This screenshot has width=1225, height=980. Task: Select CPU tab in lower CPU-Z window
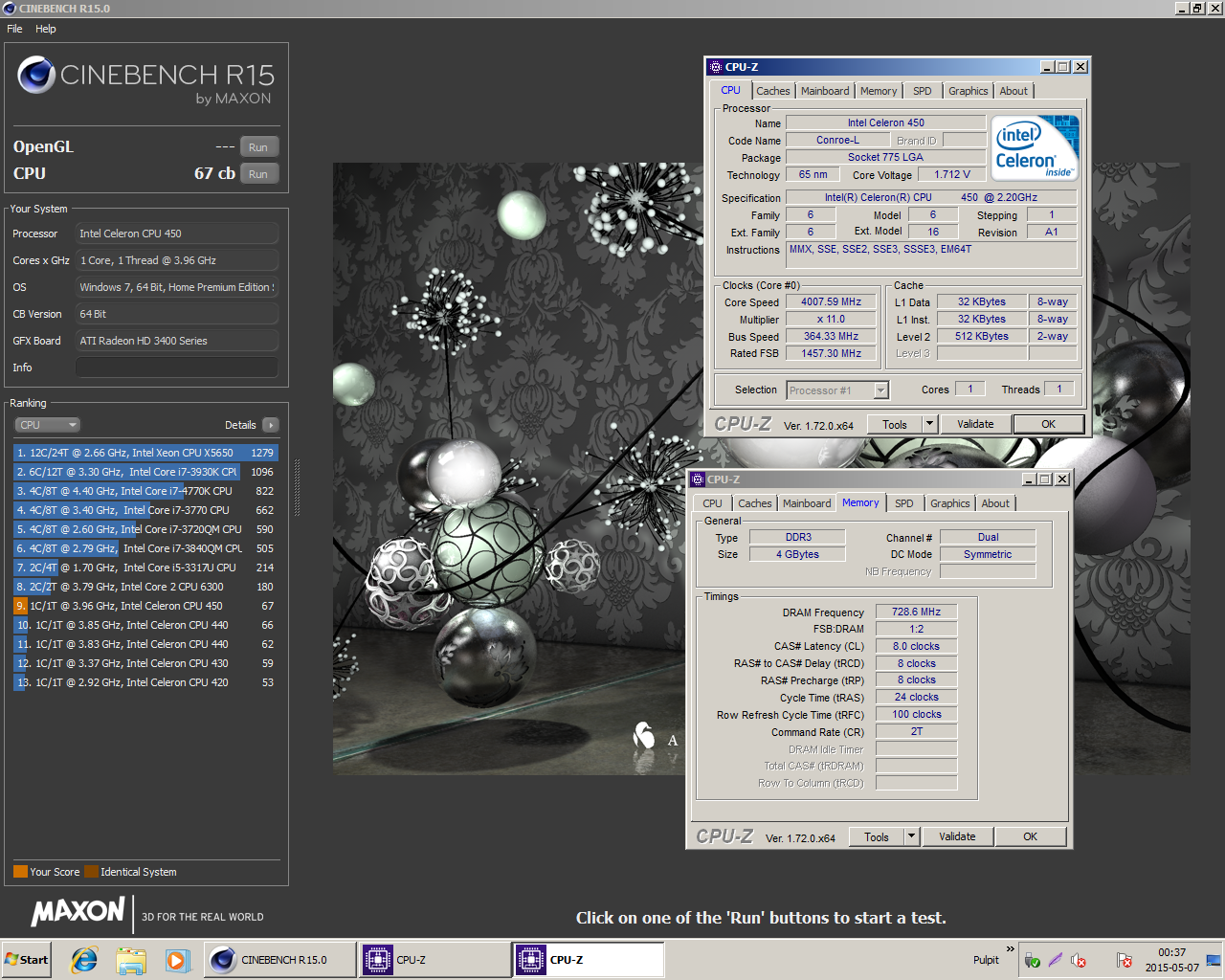[x=712, y=503]
